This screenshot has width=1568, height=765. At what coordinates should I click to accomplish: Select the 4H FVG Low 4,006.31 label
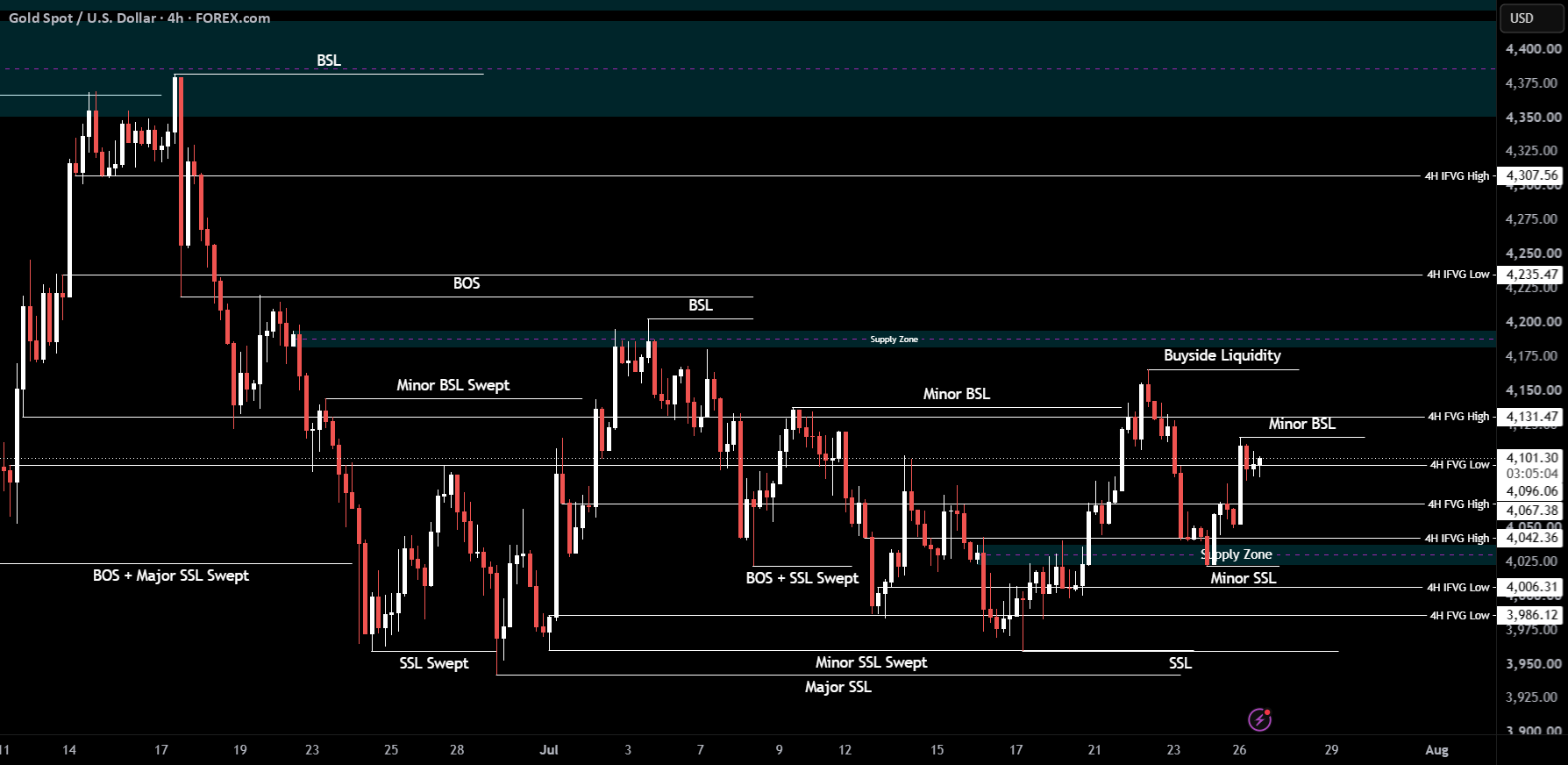pos(1531,587)
